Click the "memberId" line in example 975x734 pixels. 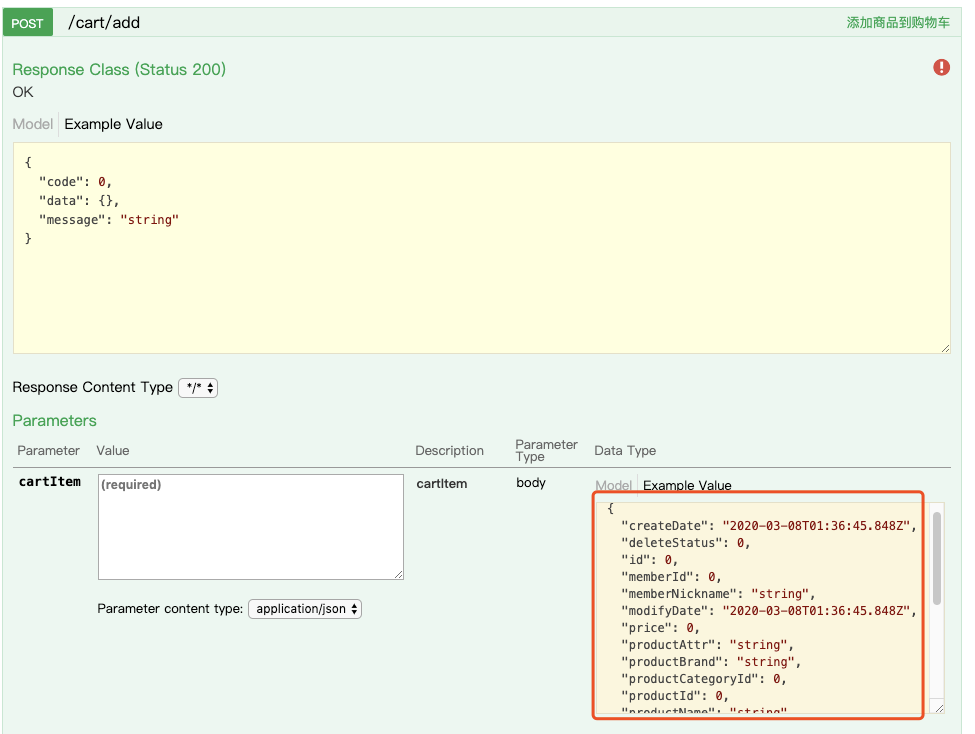pyautogui.click(x=671, y=577)
